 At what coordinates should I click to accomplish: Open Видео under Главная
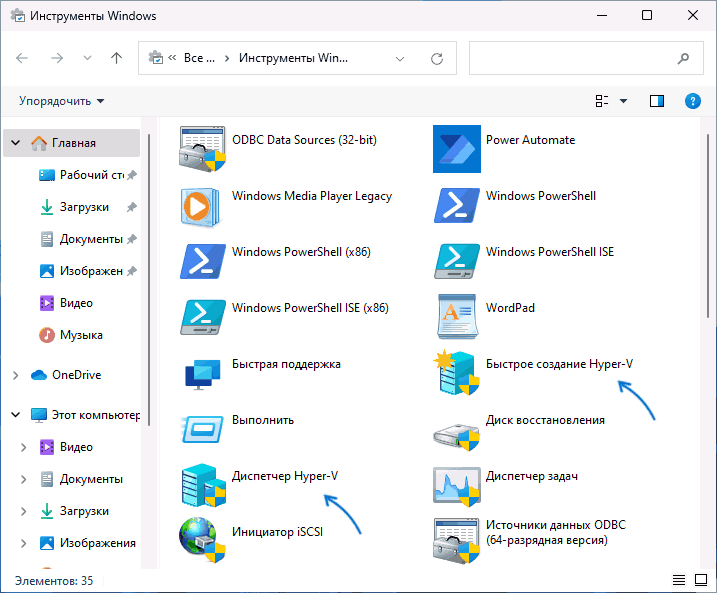click(66, 303)
